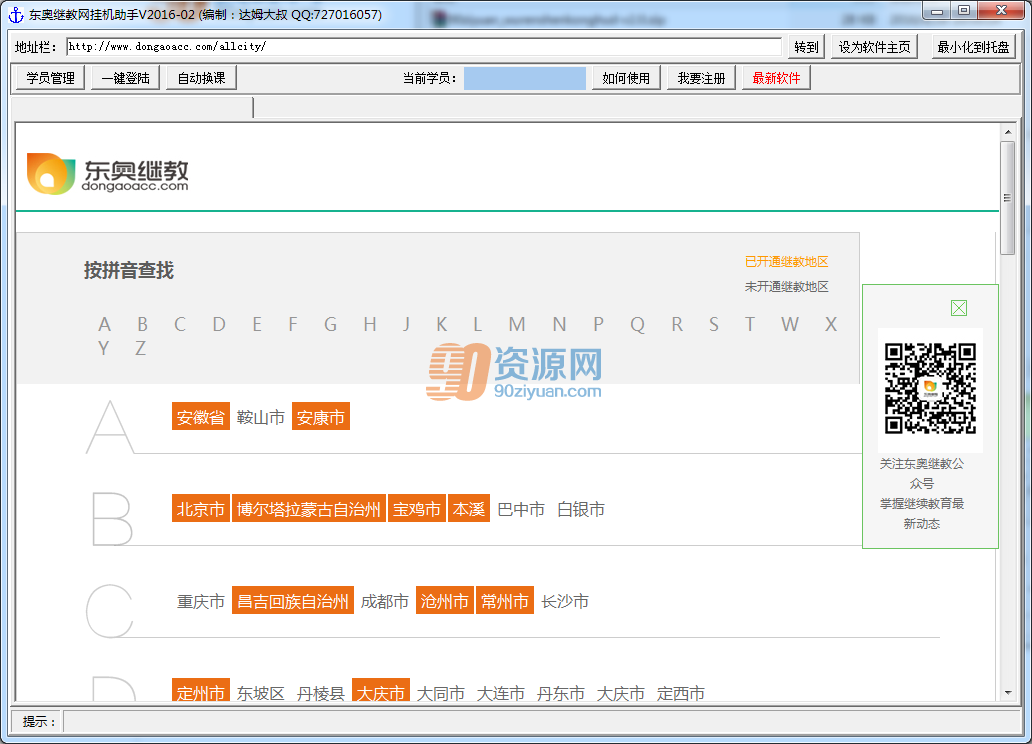Choose 大连市 city
The image size is (1032, 744).
pos(501,693)
